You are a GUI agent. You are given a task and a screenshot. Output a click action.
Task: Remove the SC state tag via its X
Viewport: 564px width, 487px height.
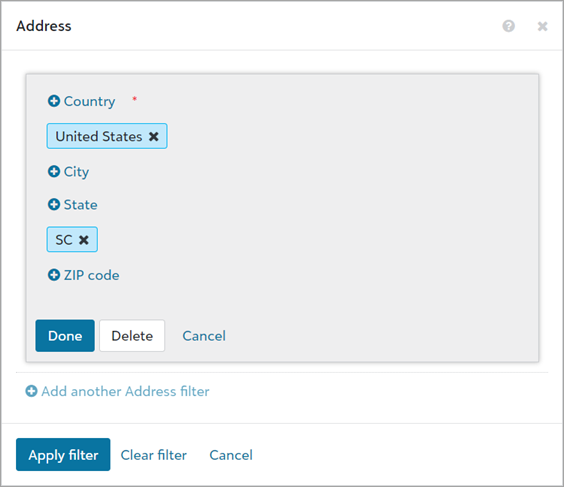[84, 240]
